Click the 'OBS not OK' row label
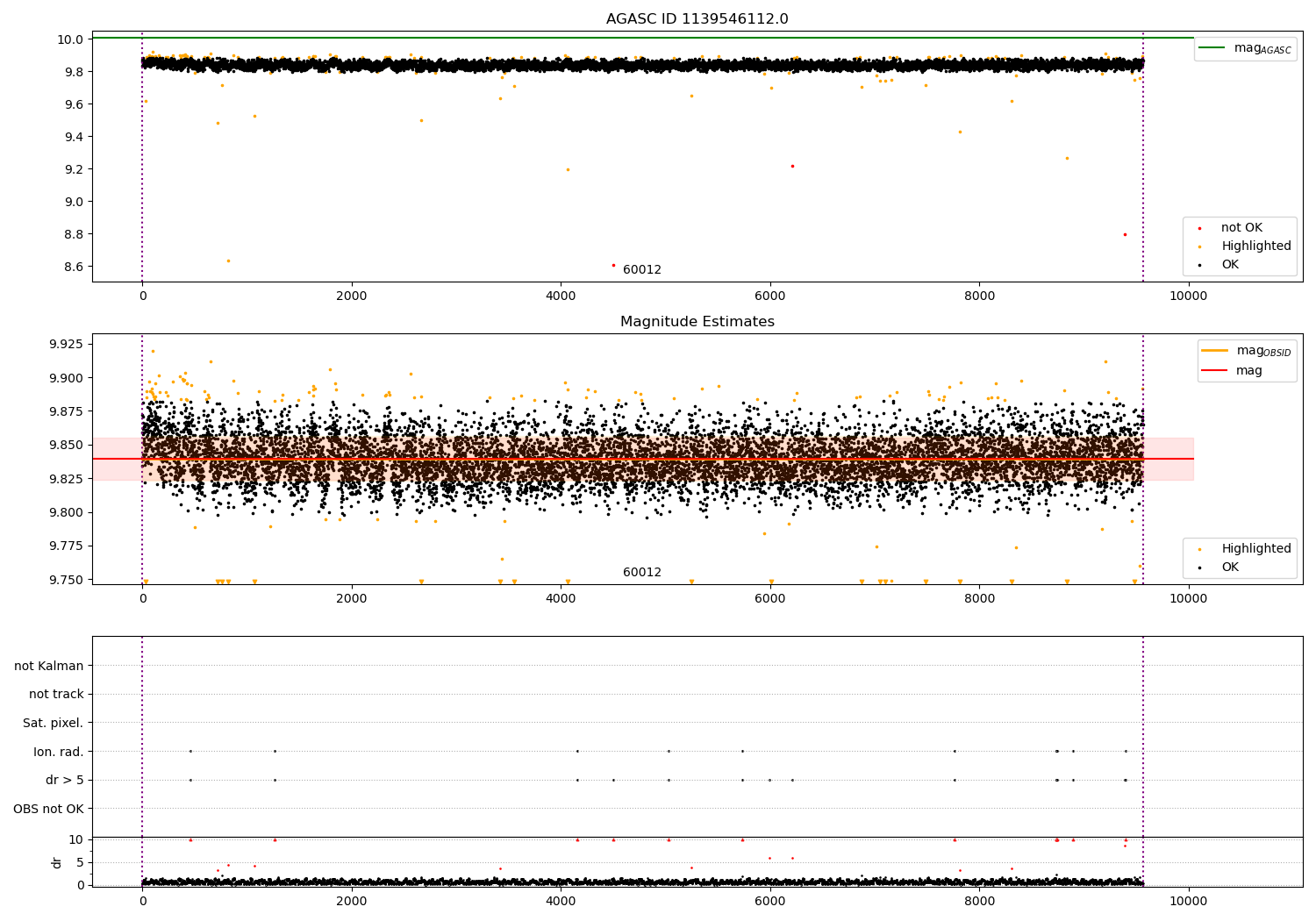1316x921 pixels. click(49, 810)
